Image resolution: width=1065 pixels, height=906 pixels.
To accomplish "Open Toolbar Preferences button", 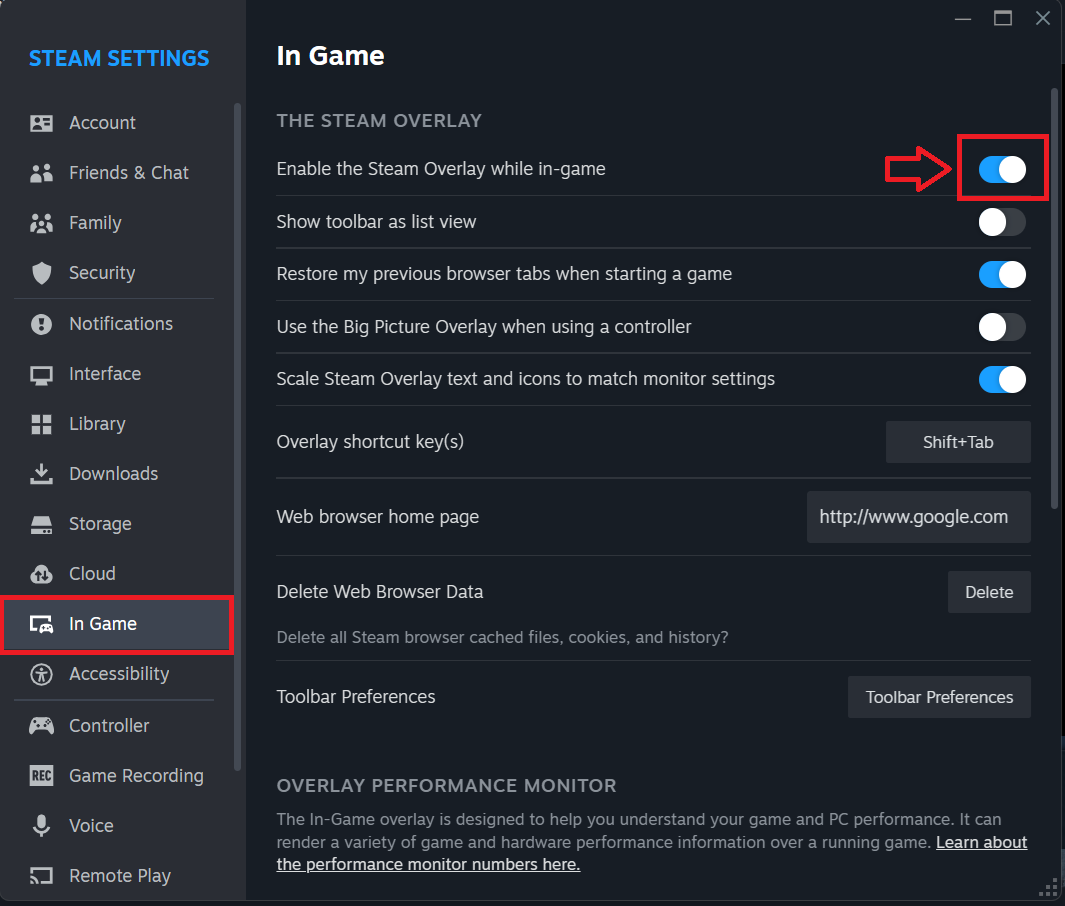I will (x=939, y=697).
